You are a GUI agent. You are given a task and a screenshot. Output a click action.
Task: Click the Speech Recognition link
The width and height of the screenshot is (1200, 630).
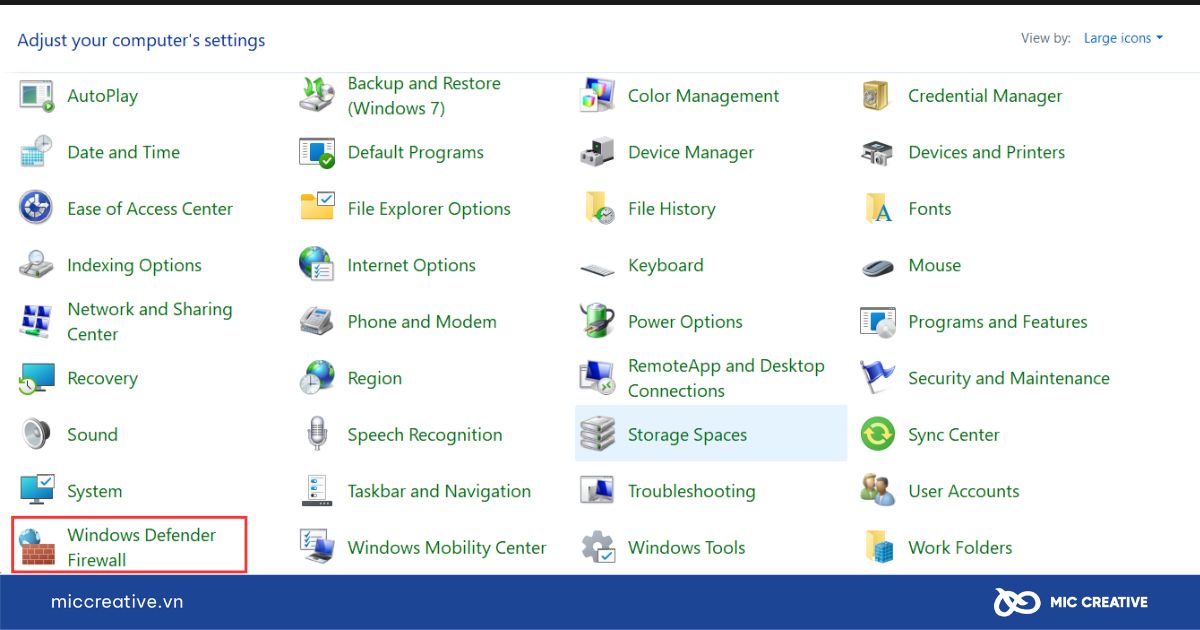point(425,435)
